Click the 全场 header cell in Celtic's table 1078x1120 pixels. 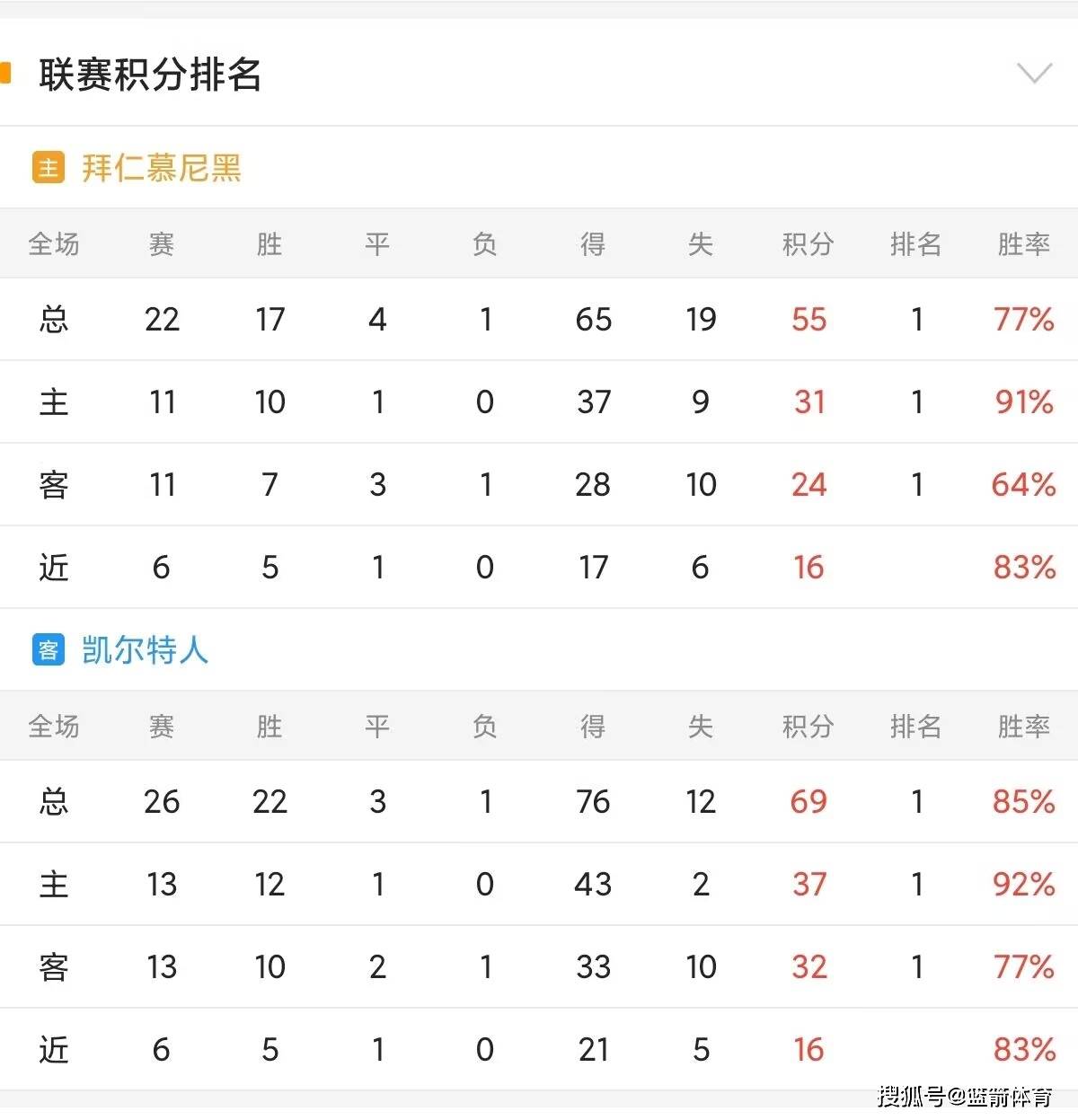54,727
